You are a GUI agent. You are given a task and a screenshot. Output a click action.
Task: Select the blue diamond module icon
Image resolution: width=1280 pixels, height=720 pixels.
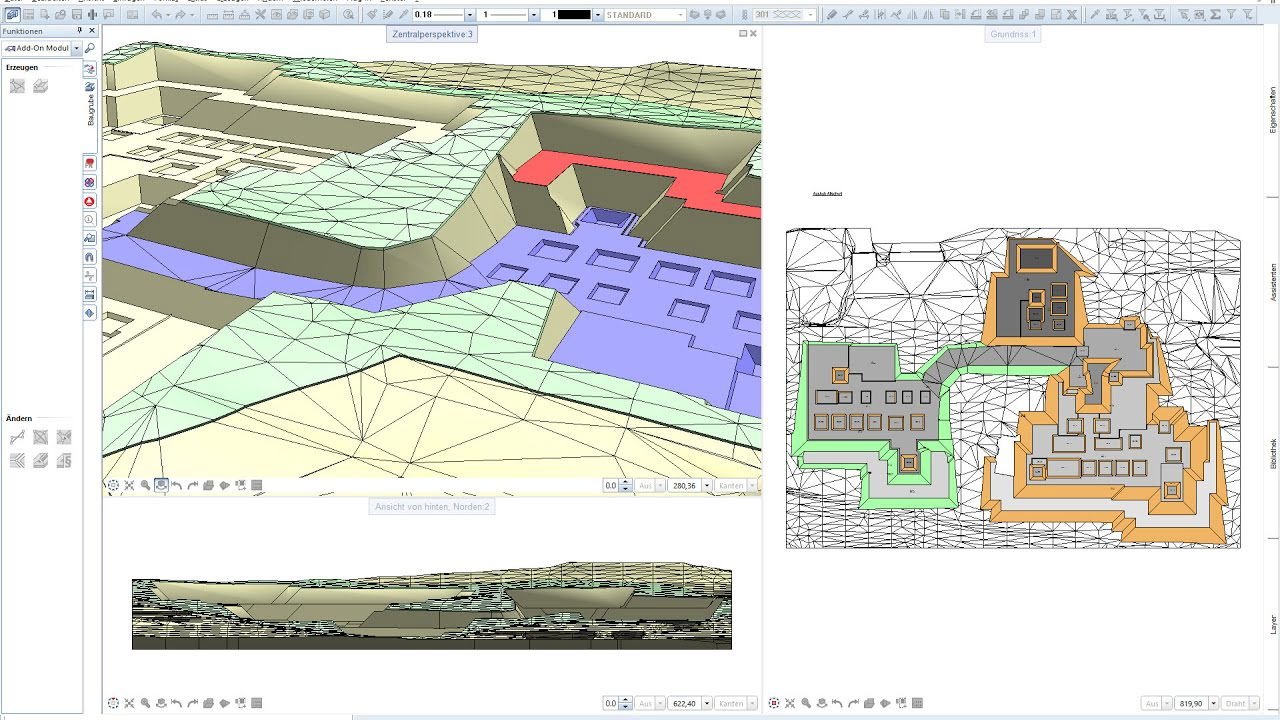tap(90, 313)
